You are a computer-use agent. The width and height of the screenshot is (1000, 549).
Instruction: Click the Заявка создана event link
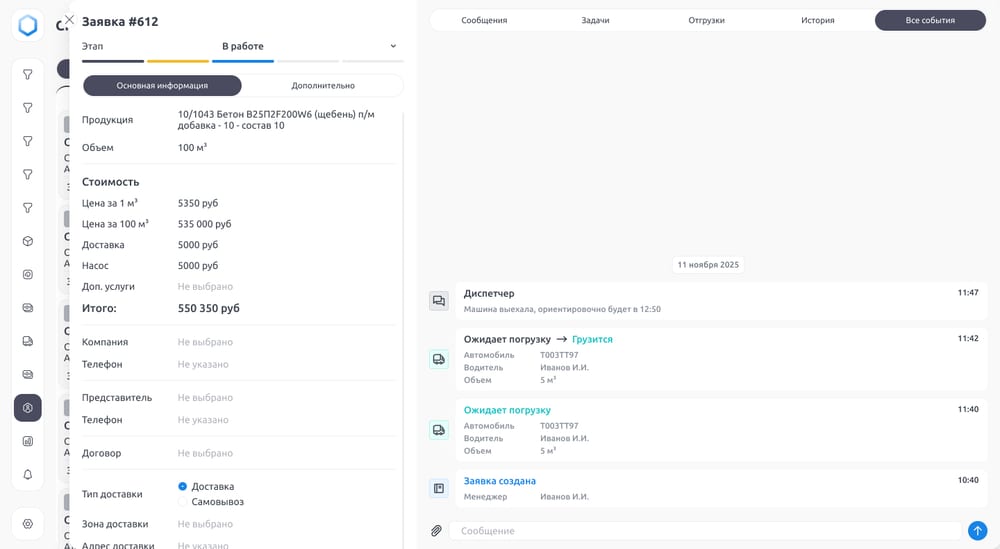pos(499,481)
